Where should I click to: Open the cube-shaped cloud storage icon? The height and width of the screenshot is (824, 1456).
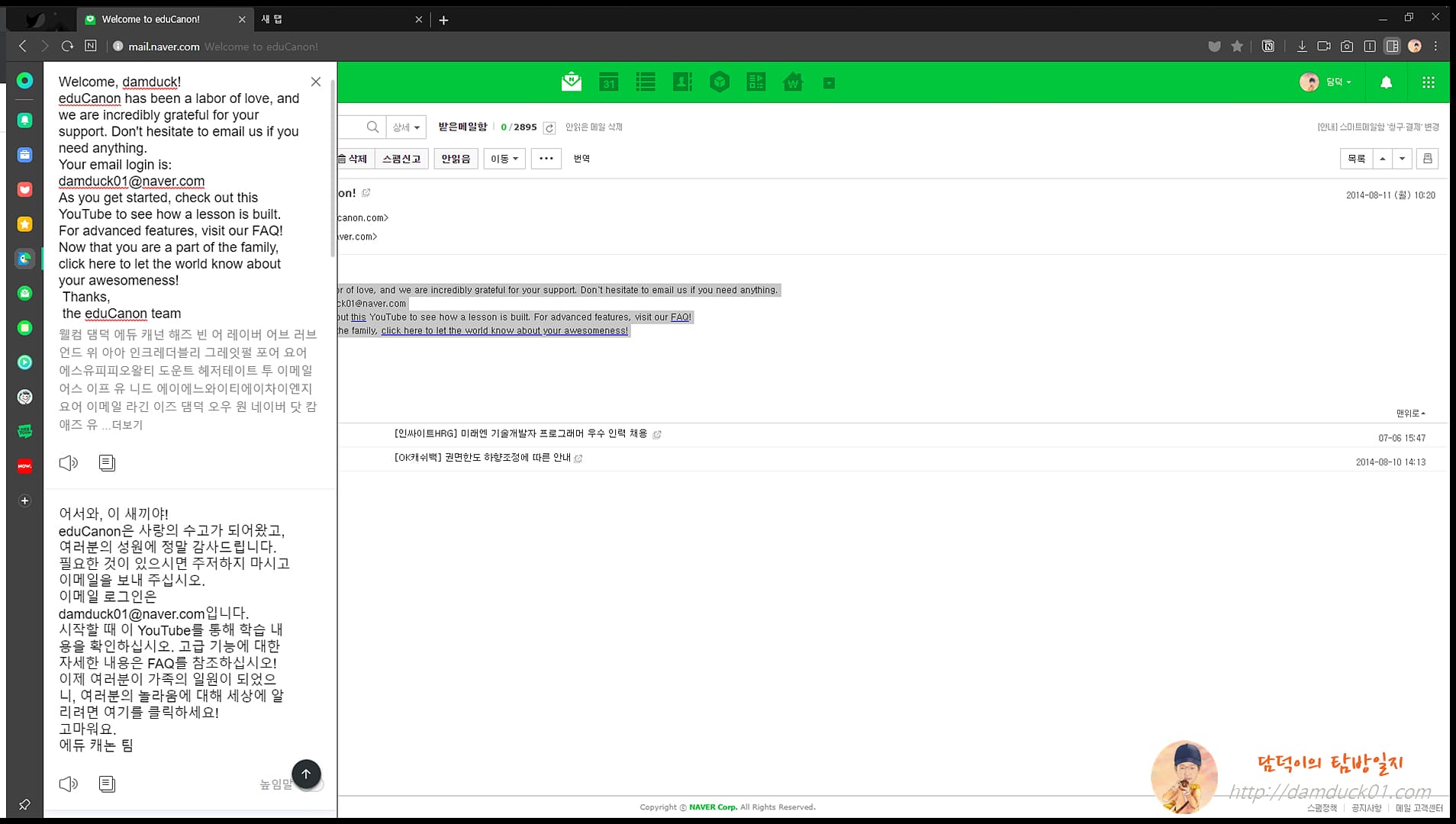pos(720,82)
